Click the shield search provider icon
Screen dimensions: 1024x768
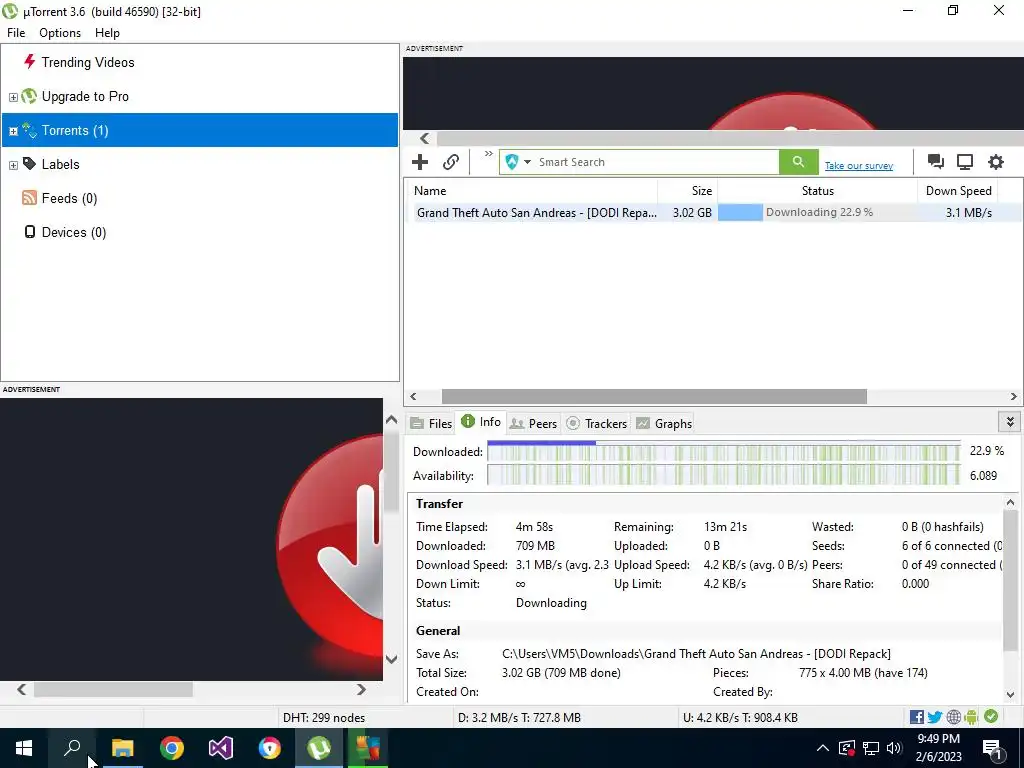tap(512, 162)
